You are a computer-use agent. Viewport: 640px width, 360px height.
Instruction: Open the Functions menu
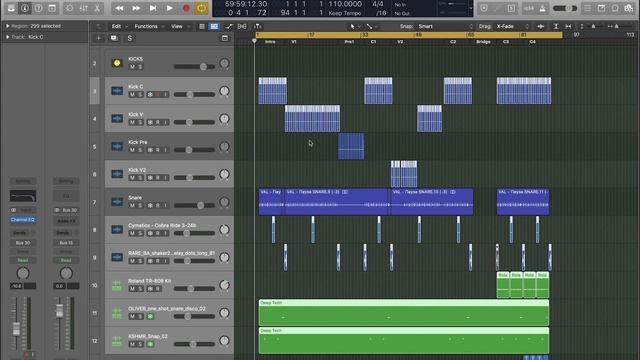coord(149,27)
